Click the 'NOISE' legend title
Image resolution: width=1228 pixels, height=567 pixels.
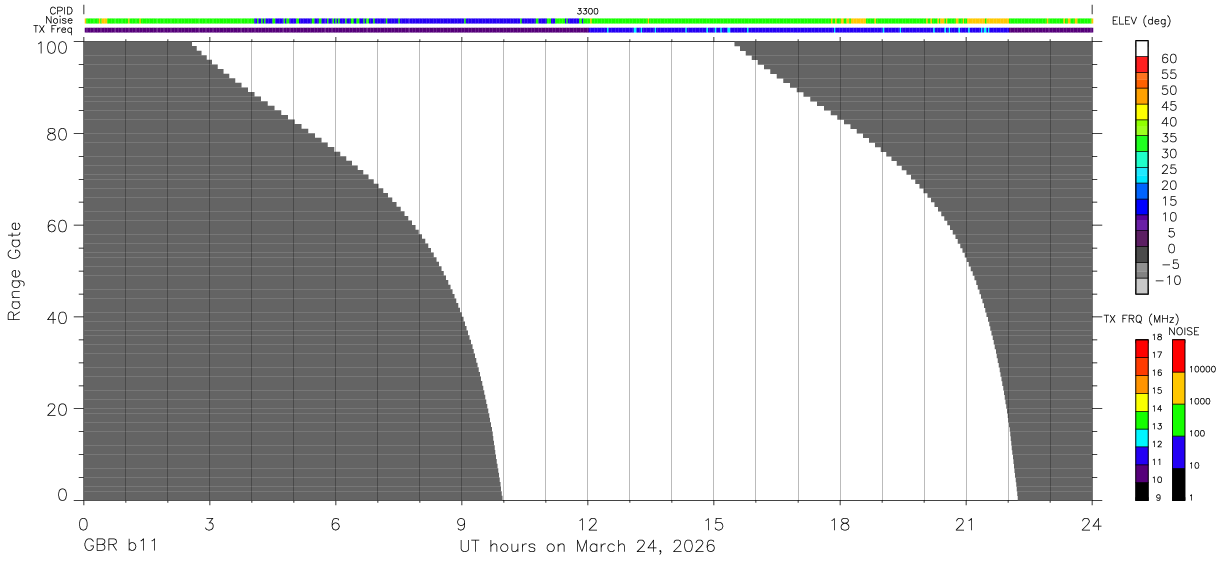point(1184,331)
